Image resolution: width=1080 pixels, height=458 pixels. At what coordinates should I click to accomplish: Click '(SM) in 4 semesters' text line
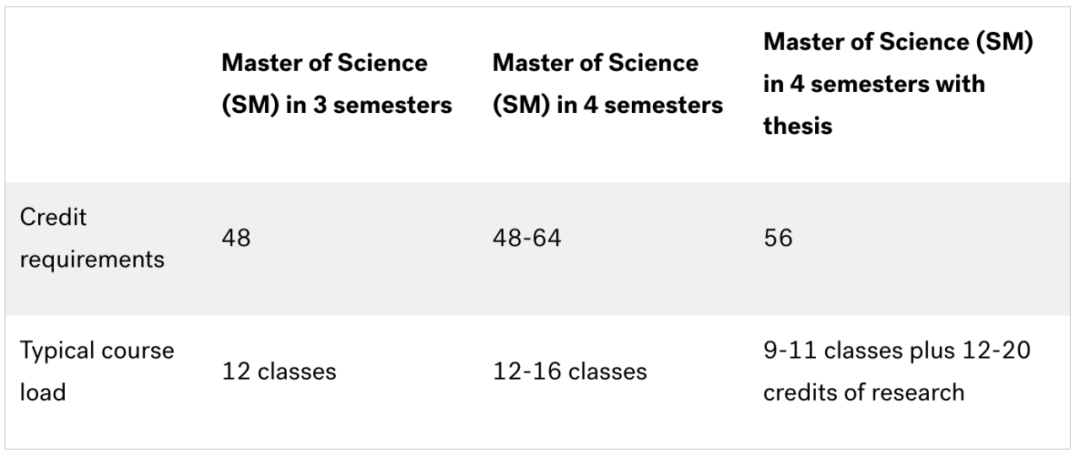[x=608, y=105]
